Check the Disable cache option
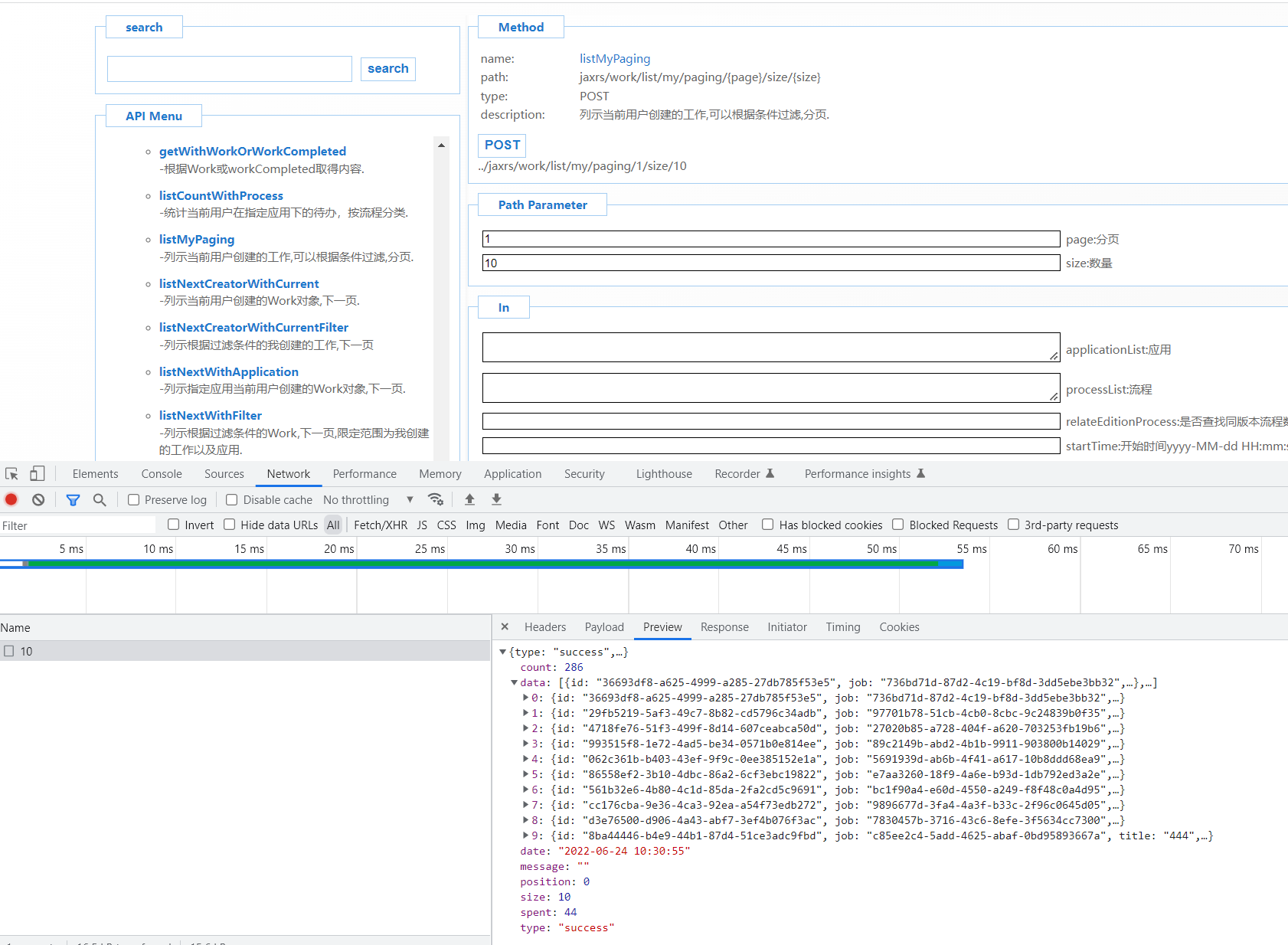 click(x=232, y=500)
